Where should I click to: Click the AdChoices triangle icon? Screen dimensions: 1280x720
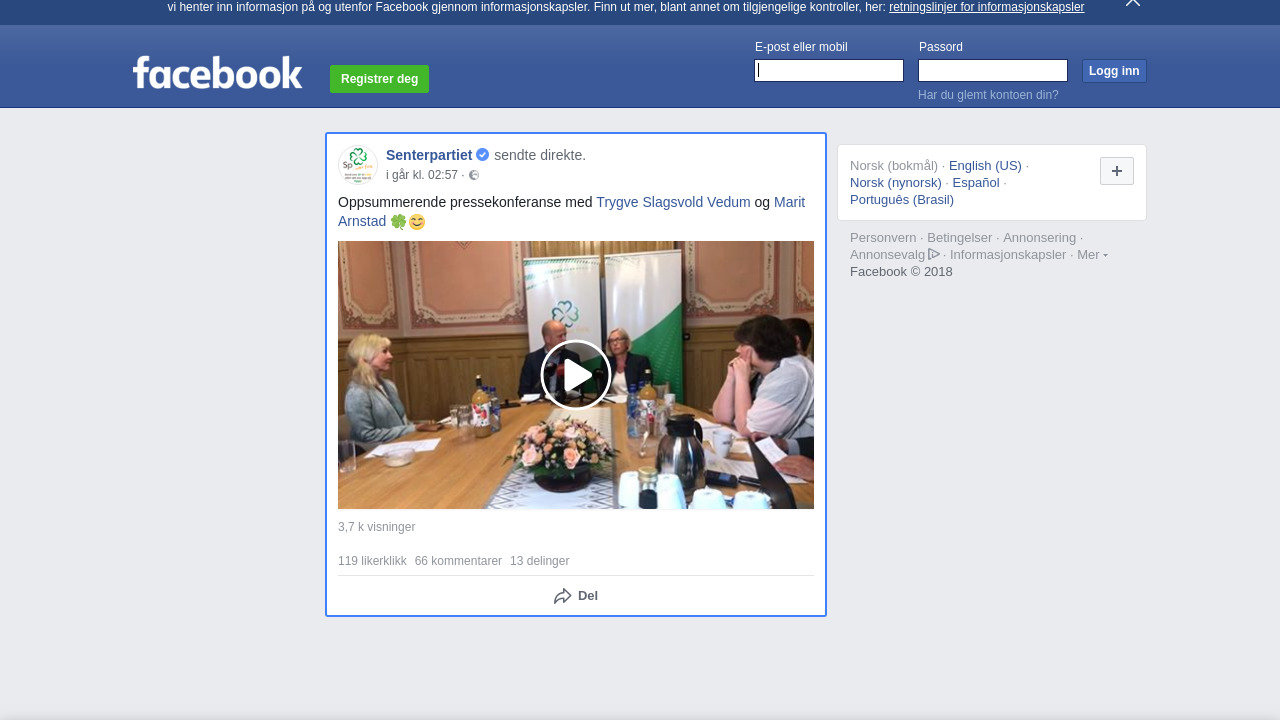[934, 254]
